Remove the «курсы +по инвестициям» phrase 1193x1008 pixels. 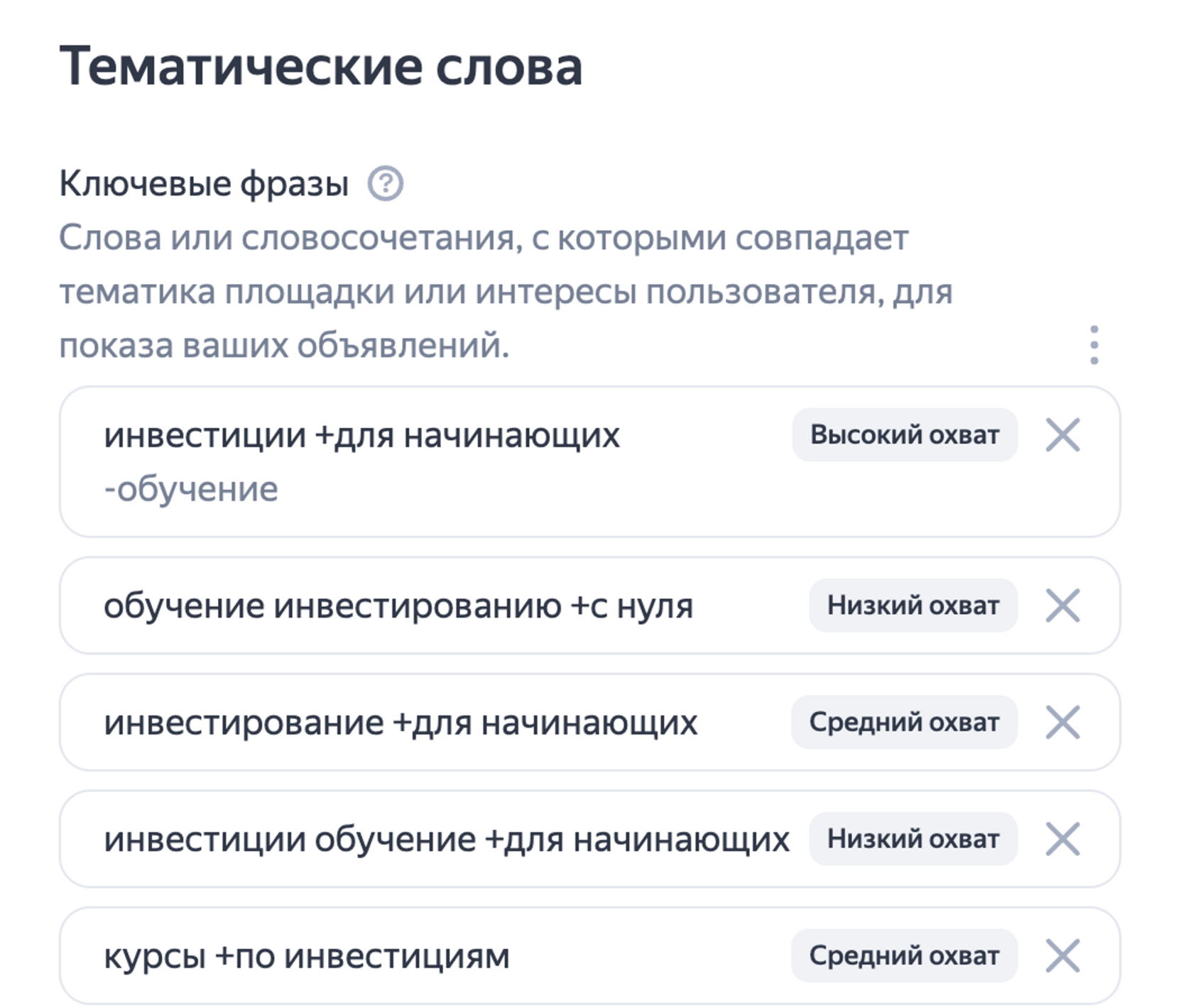(x=1062, y=955)
